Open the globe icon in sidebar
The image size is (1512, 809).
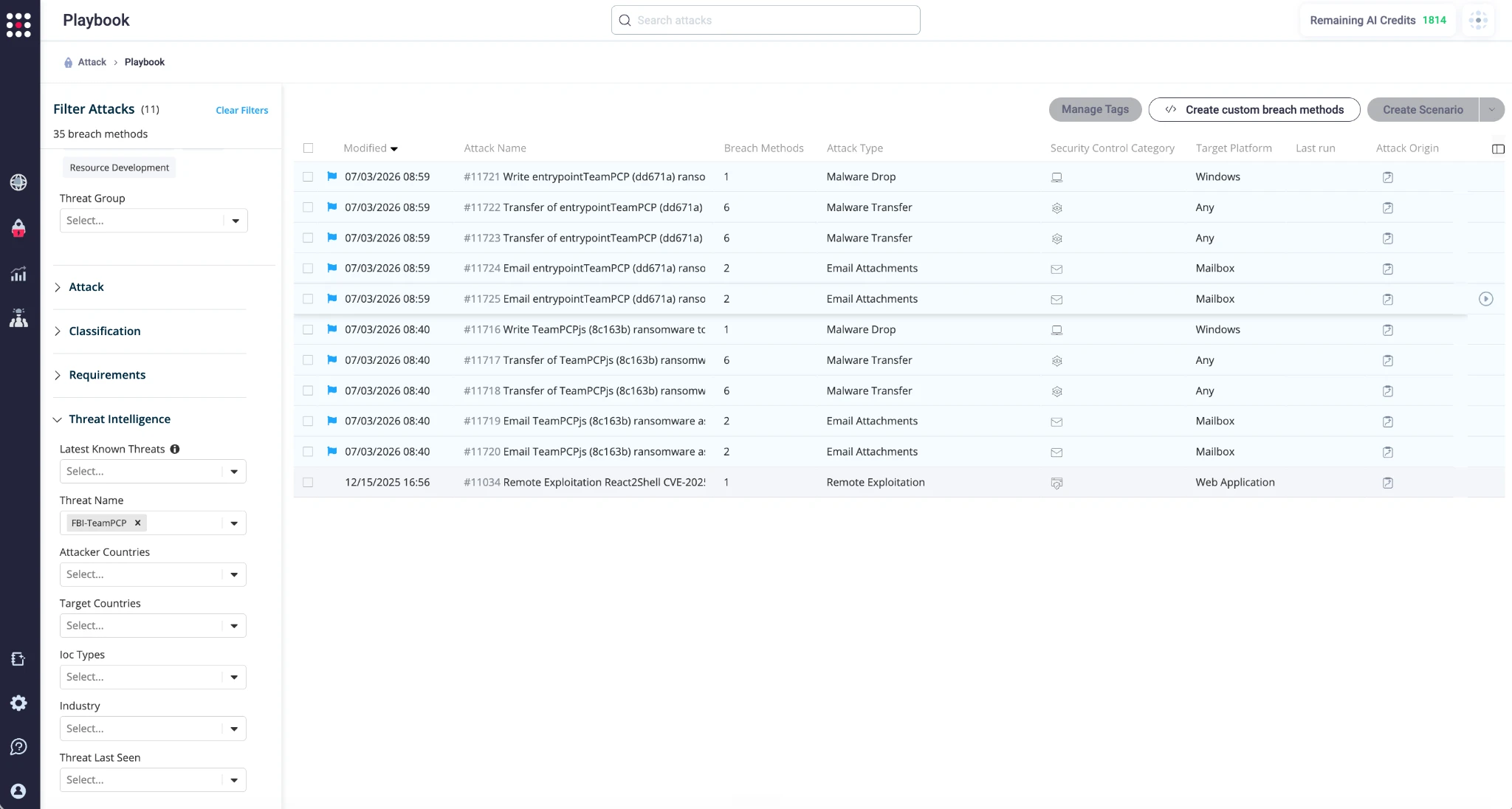18,182
